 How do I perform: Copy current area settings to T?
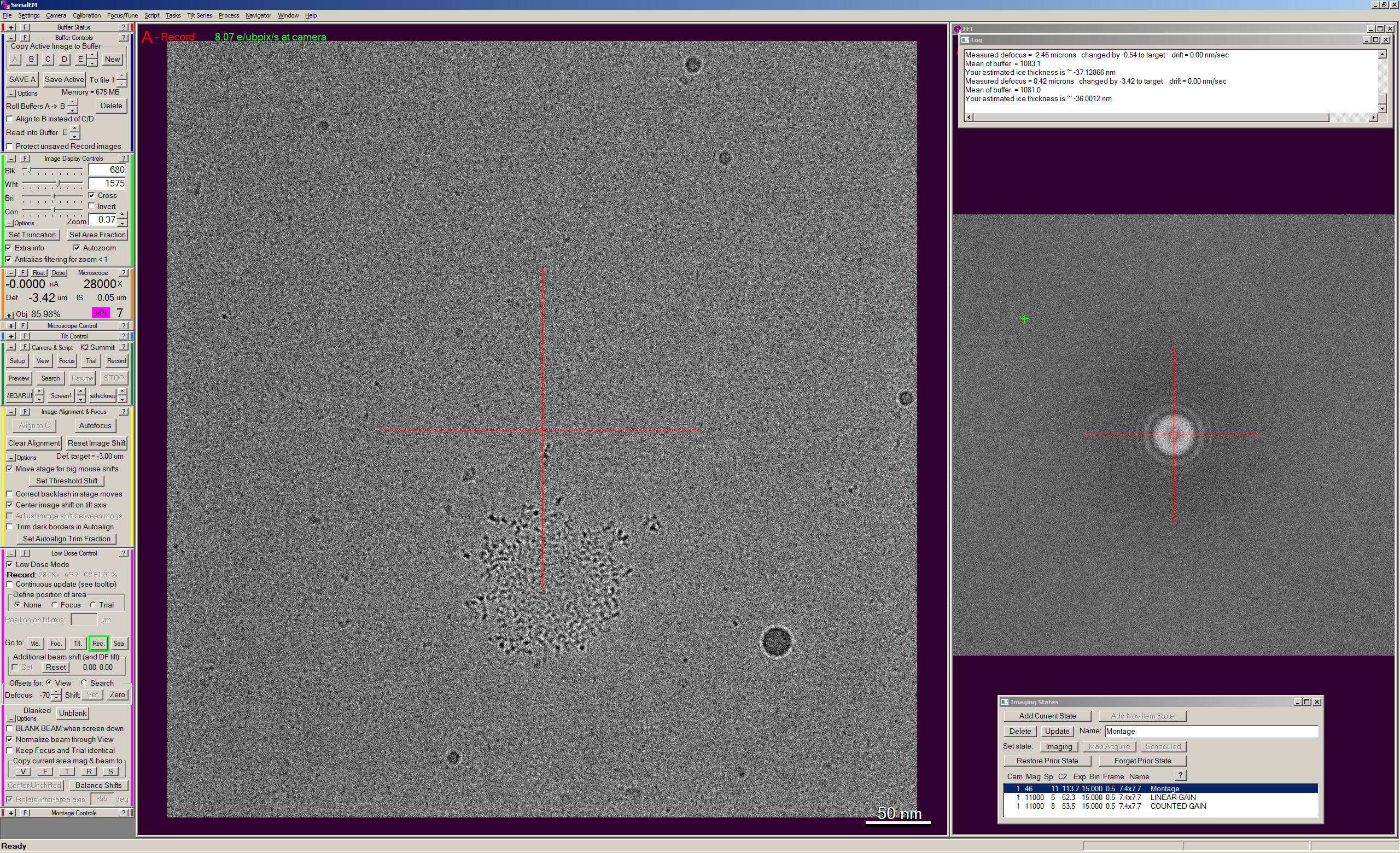[67, 772]
